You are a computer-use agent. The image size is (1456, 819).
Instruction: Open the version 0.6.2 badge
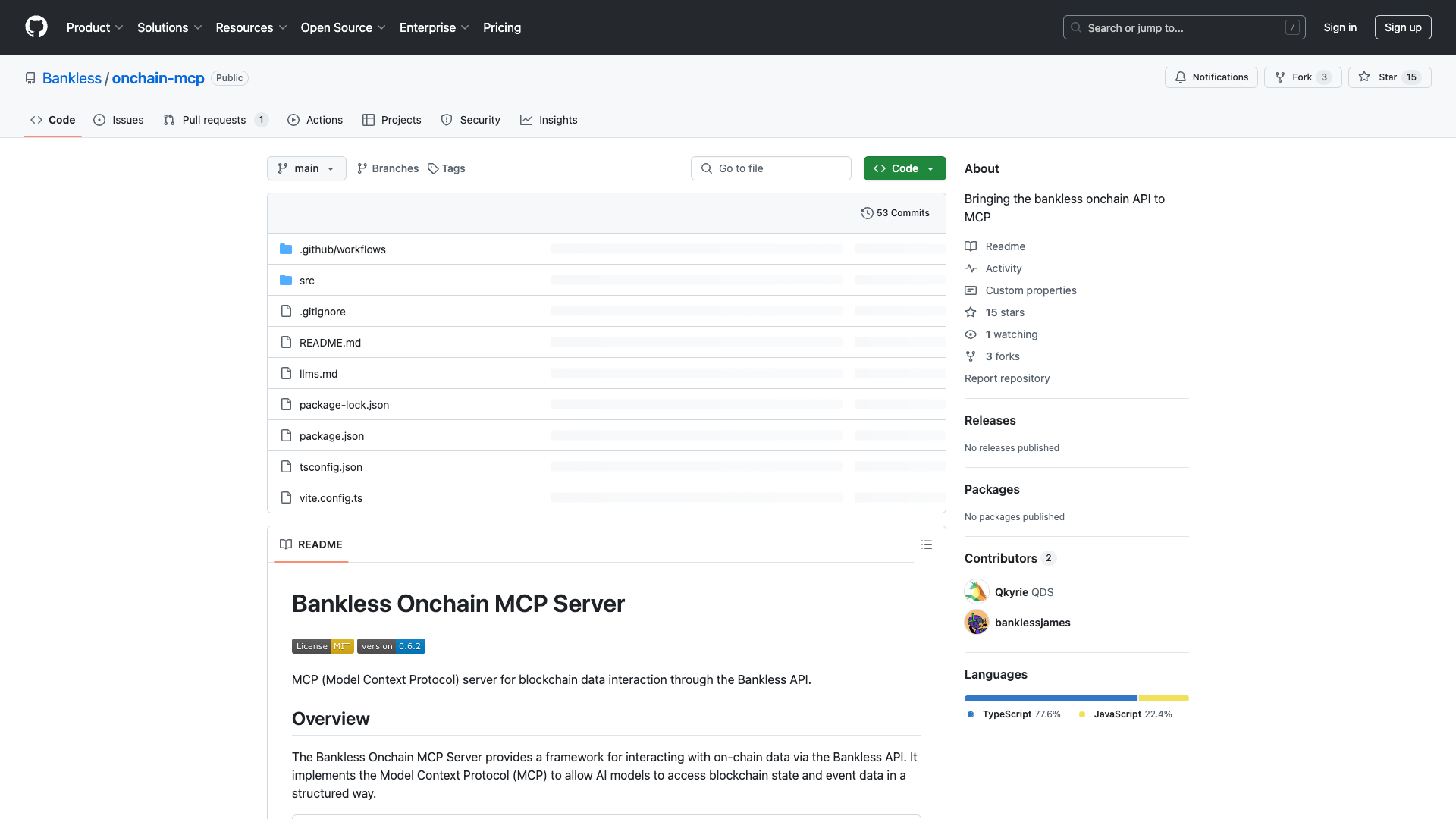pyautogui.click(x=391, y=646)
